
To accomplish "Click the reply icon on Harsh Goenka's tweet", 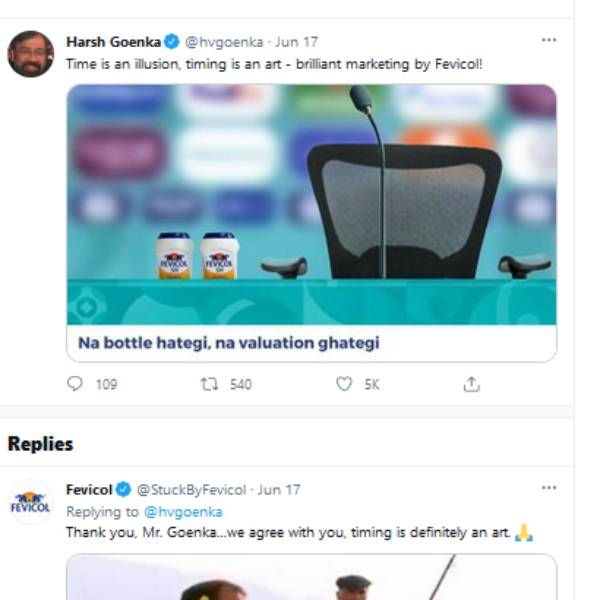I will [75, 384].
